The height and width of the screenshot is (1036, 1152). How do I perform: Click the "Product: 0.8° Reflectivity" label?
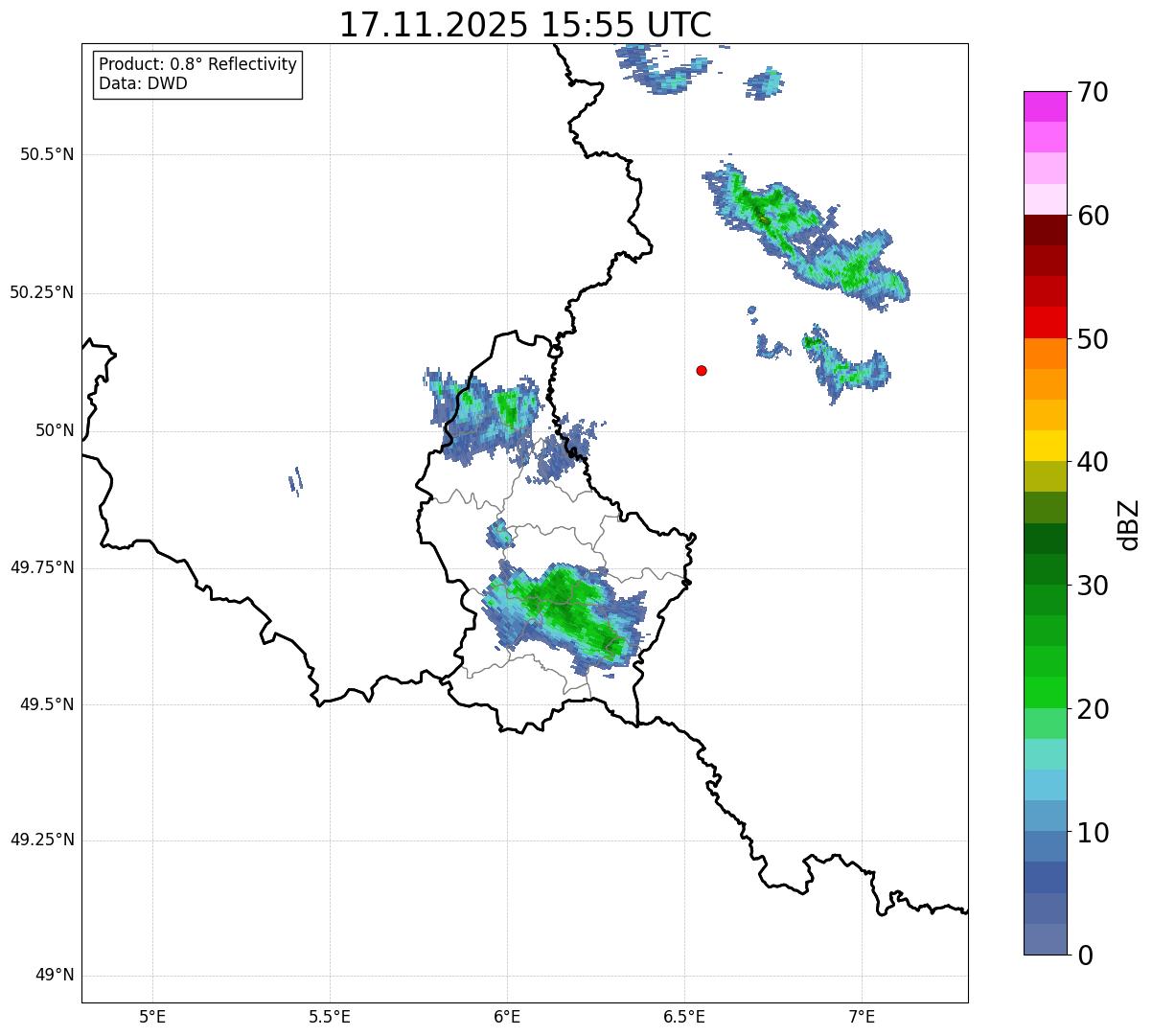197,64
